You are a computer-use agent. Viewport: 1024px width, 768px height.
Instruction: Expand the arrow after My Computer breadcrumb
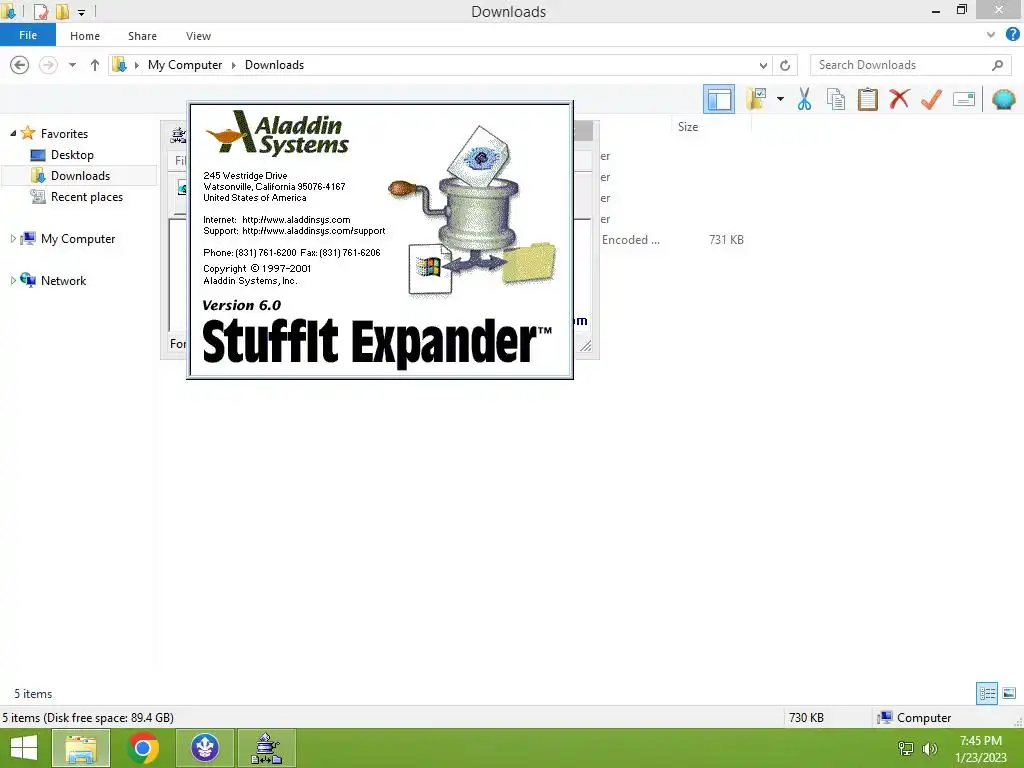234,65
